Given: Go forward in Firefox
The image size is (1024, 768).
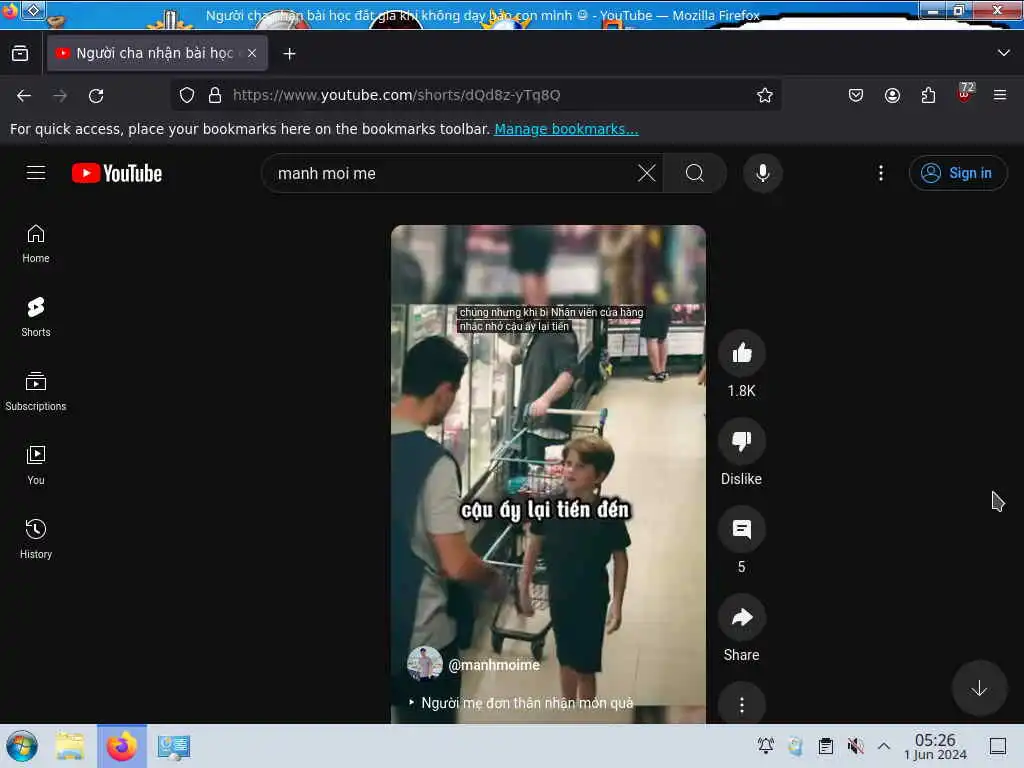Looking at the screenshot, I should pyautogui.click(x=60, y=95).
